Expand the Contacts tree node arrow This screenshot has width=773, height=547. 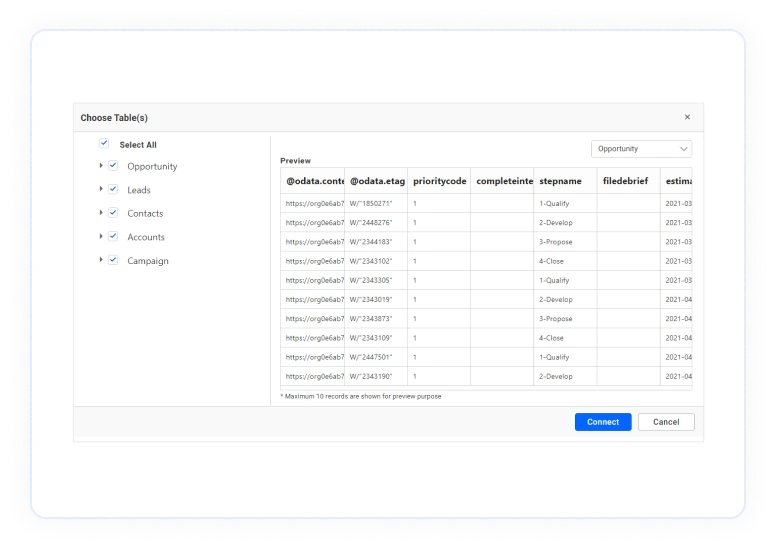click(101, 213)
